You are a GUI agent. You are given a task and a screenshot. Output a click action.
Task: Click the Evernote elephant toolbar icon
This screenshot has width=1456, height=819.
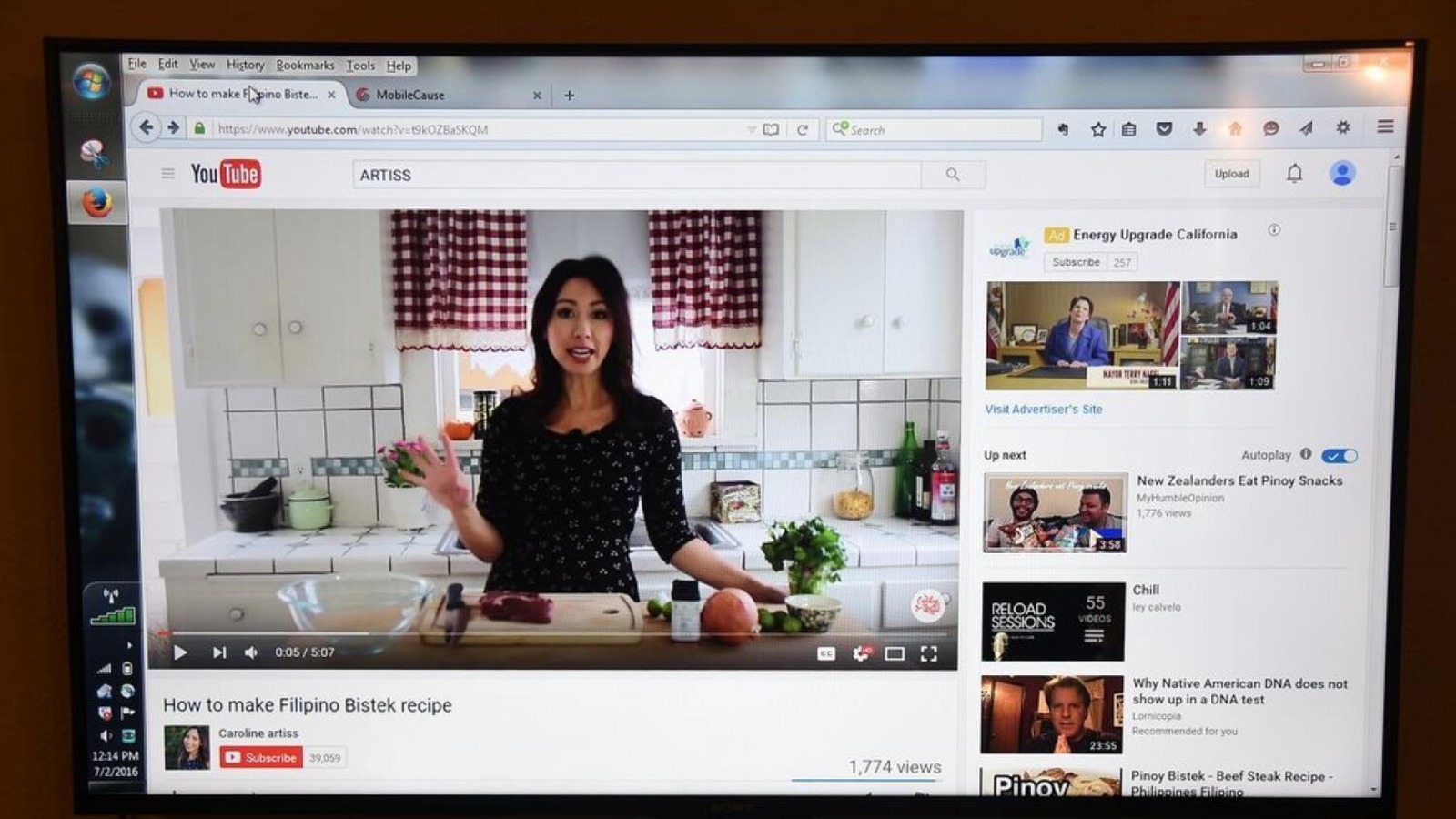(x=1063, y=129)
